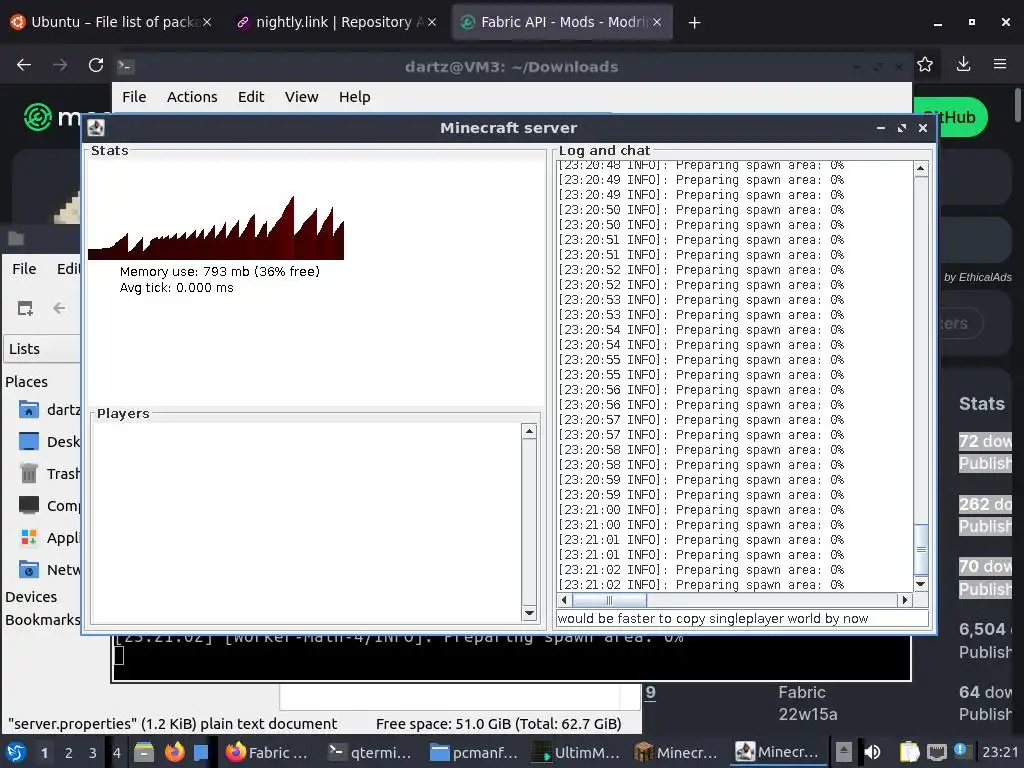Screen dimensions: 1024x768
Task: Open the terminal Help menu
Action: tap(355, 97)
